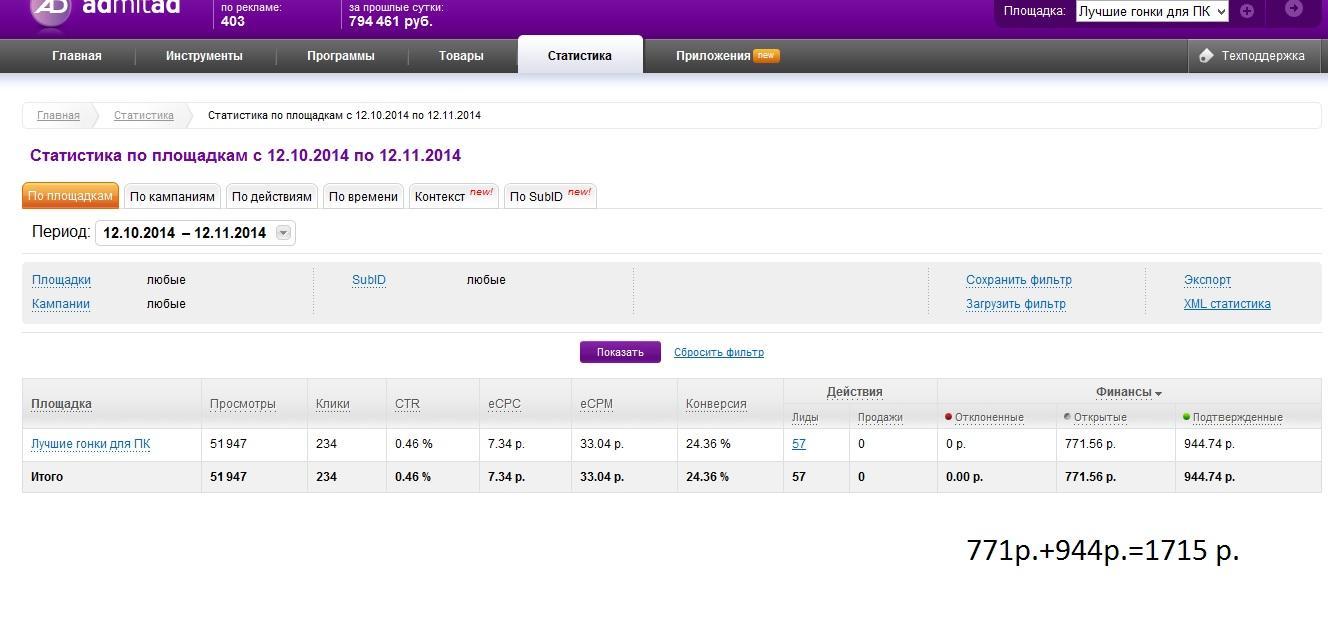Click the Площадки filter link
Viewport: 1328px width, 637px height.
tap(61, 280)
